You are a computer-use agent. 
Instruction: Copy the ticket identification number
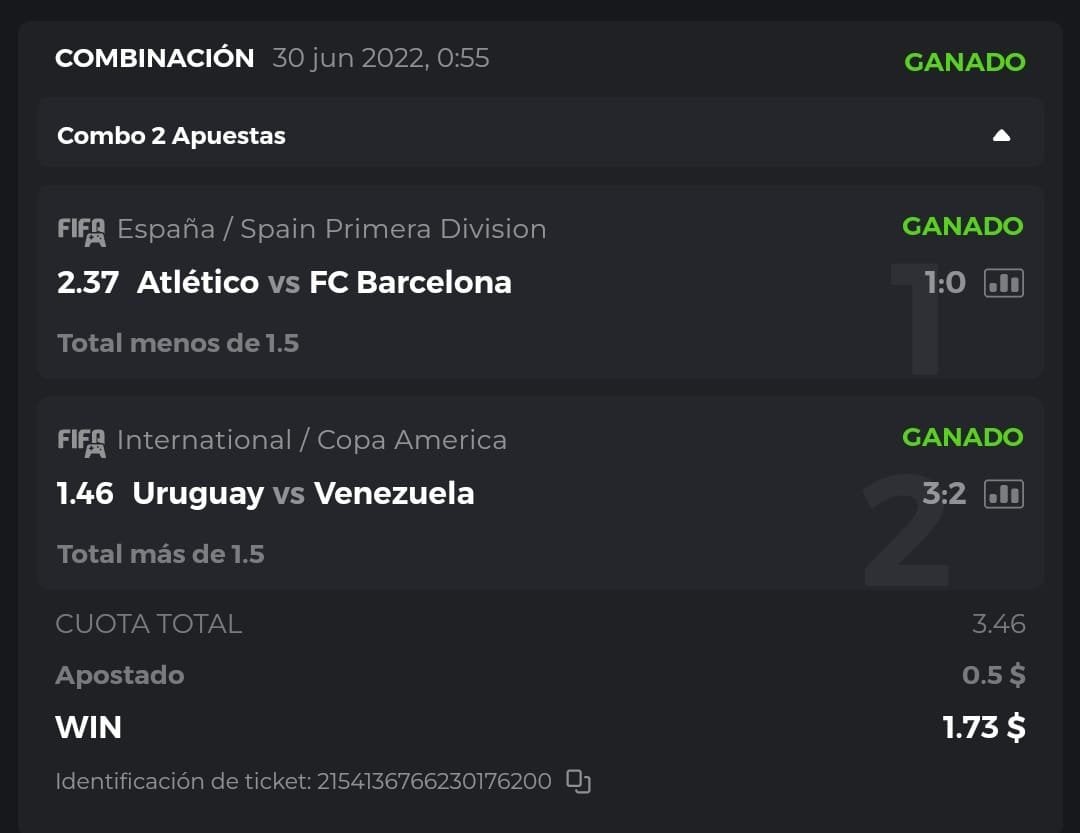pos(578,781)
